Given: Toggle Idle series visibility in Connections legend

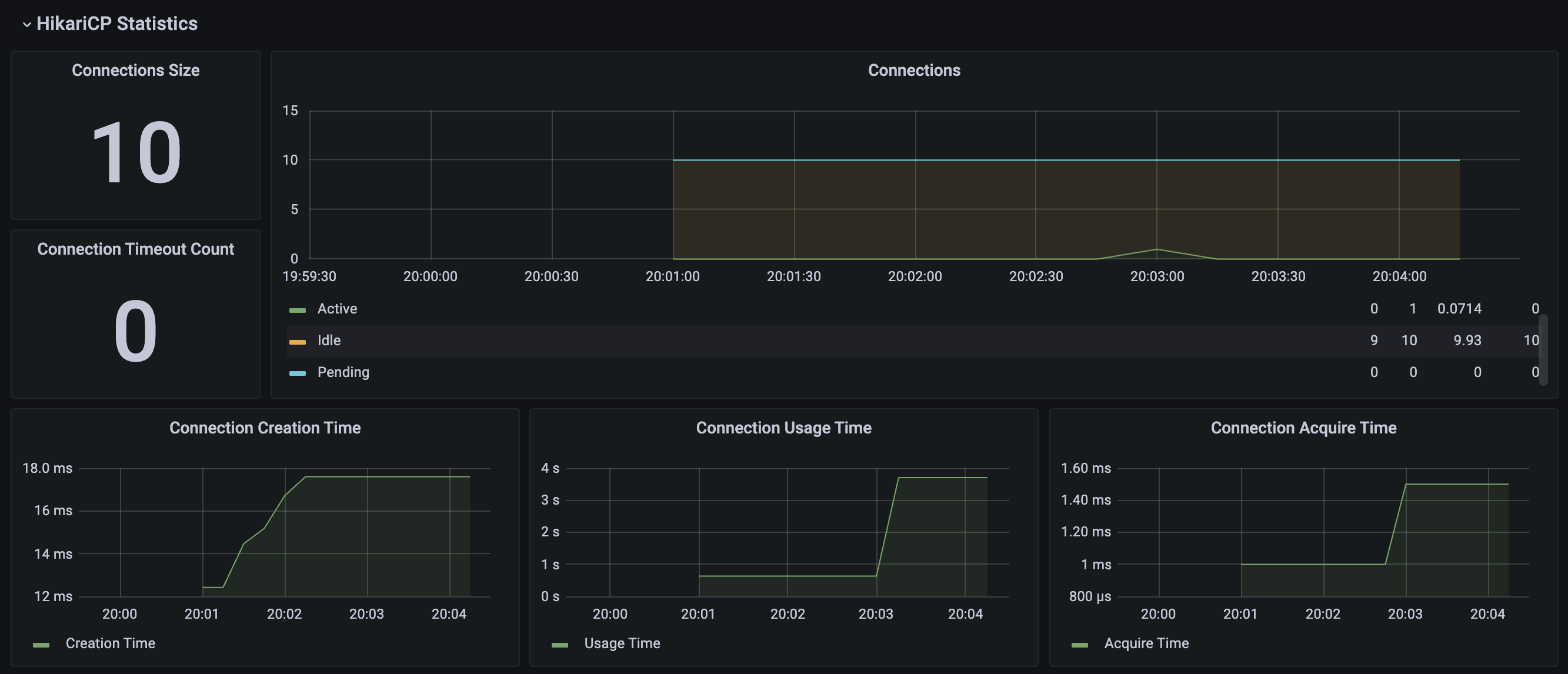Looking at the screenshot, I should [329, 341].
